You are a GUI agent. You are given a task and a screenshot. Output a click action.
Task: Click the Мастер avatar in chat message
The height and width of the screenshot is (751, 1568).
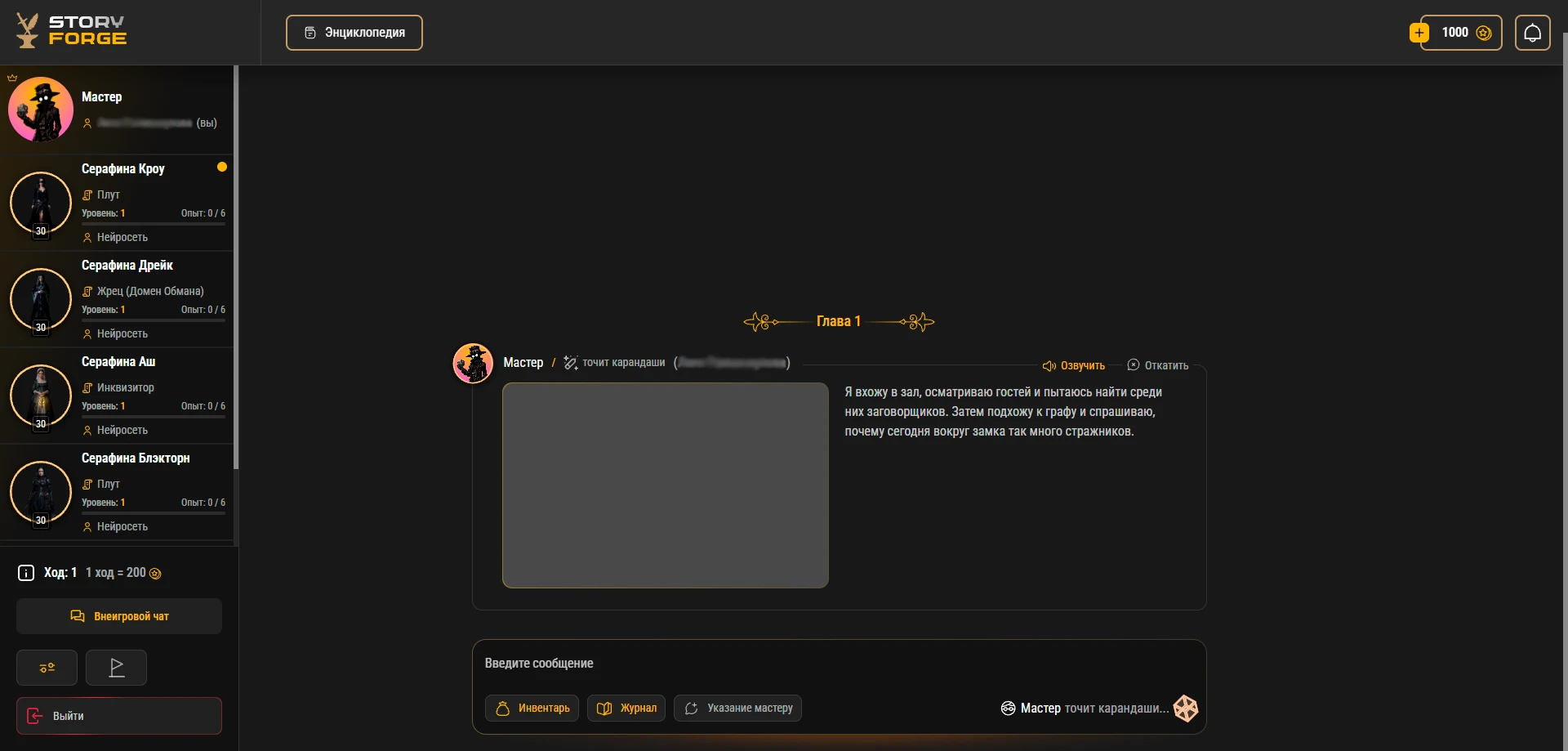click(x=473, y=364)
